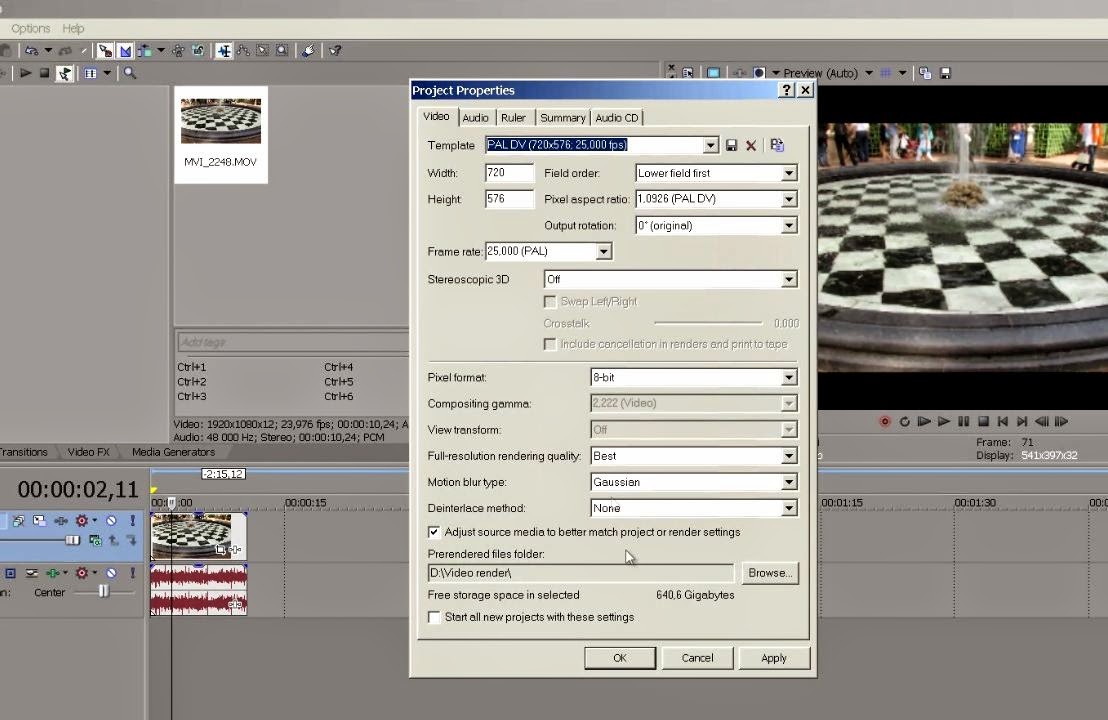Screen dimensions: 1108x720
Task: Click the Browse button for prerendered folder
Action: tap(770, 573)
